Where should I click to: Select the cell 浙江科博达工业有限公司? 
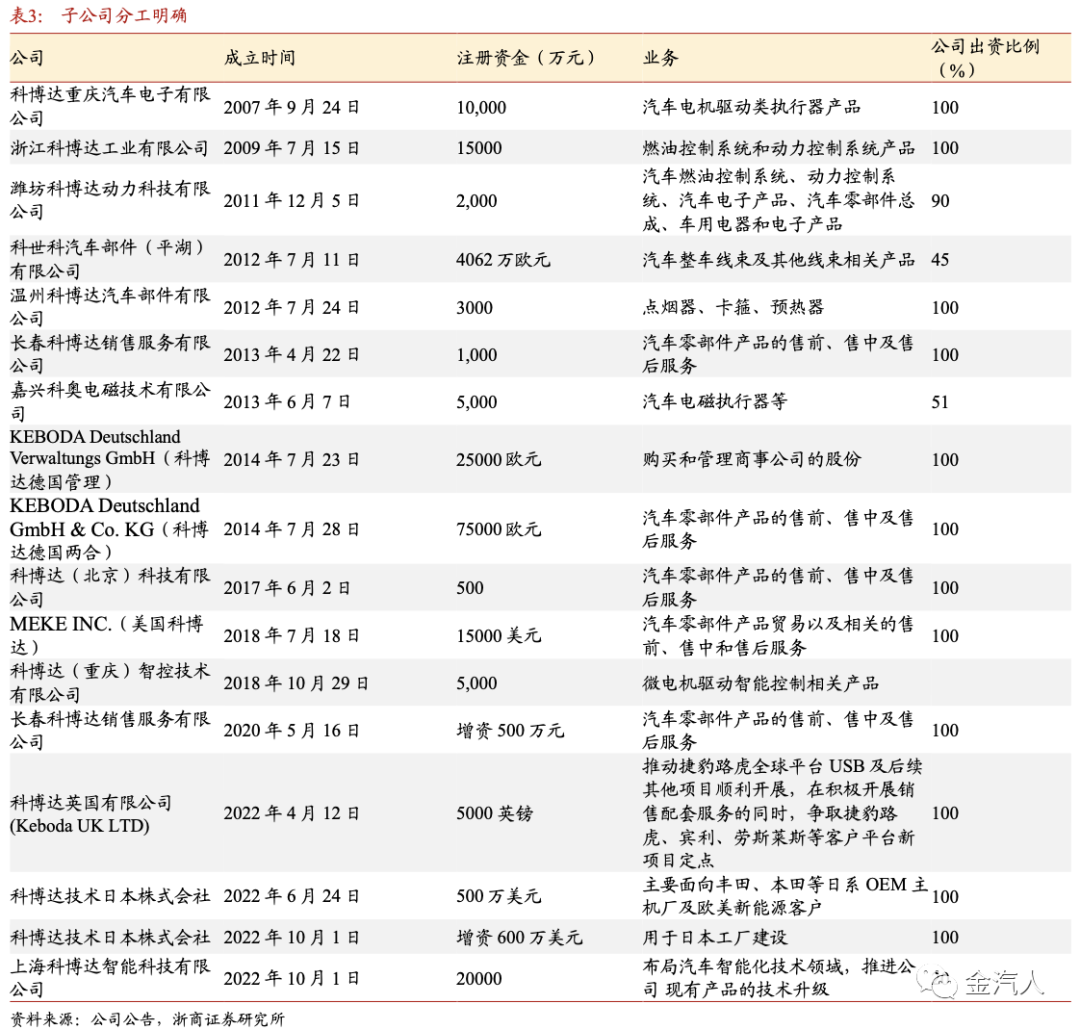109,148
